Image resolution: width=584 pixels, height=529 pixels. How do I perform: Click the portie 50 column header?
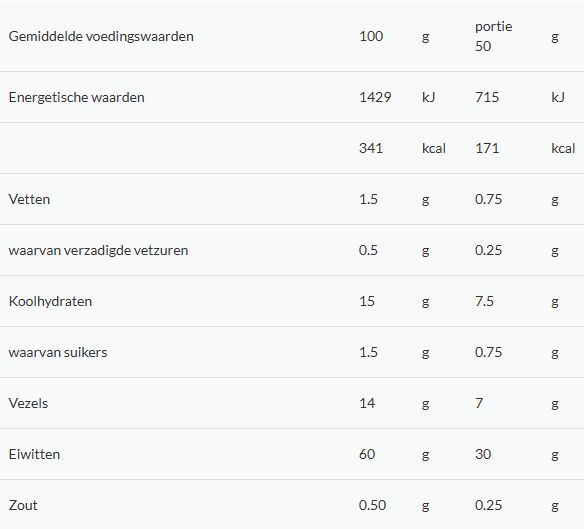coord(493,36)
